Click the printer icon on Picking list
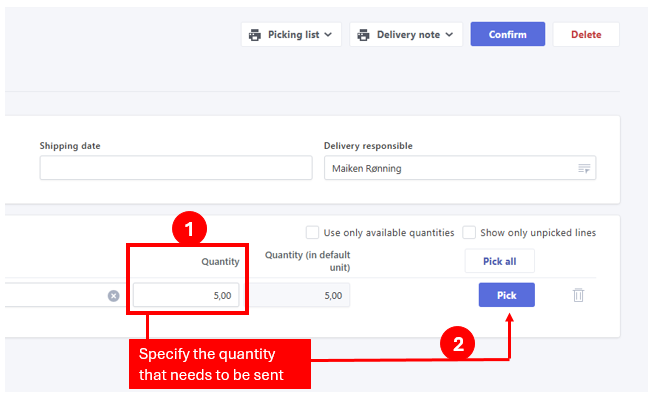 (254, 35)
